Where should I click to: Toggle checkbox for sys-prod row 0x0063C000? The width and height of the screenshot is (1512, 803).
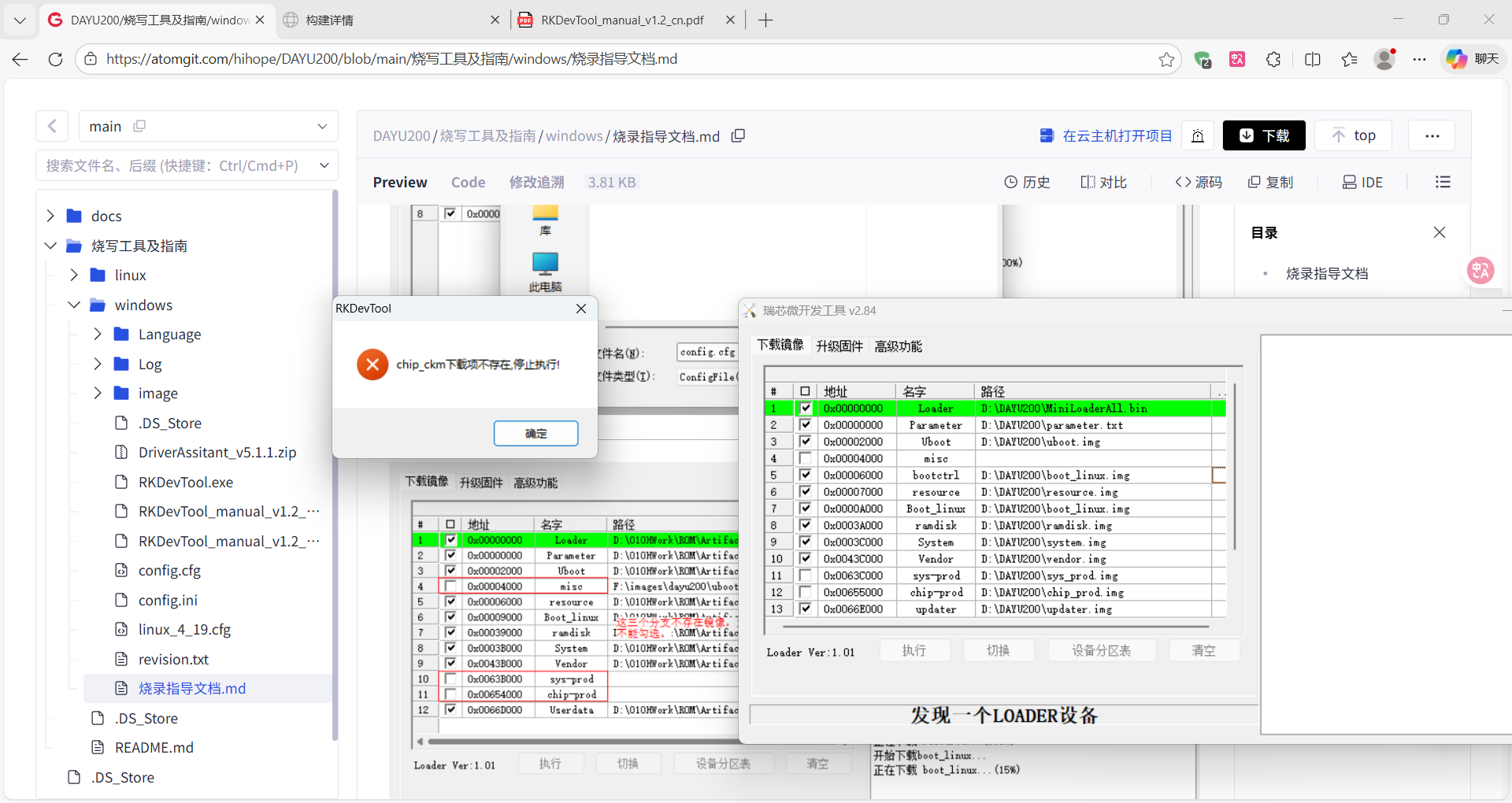805,575
